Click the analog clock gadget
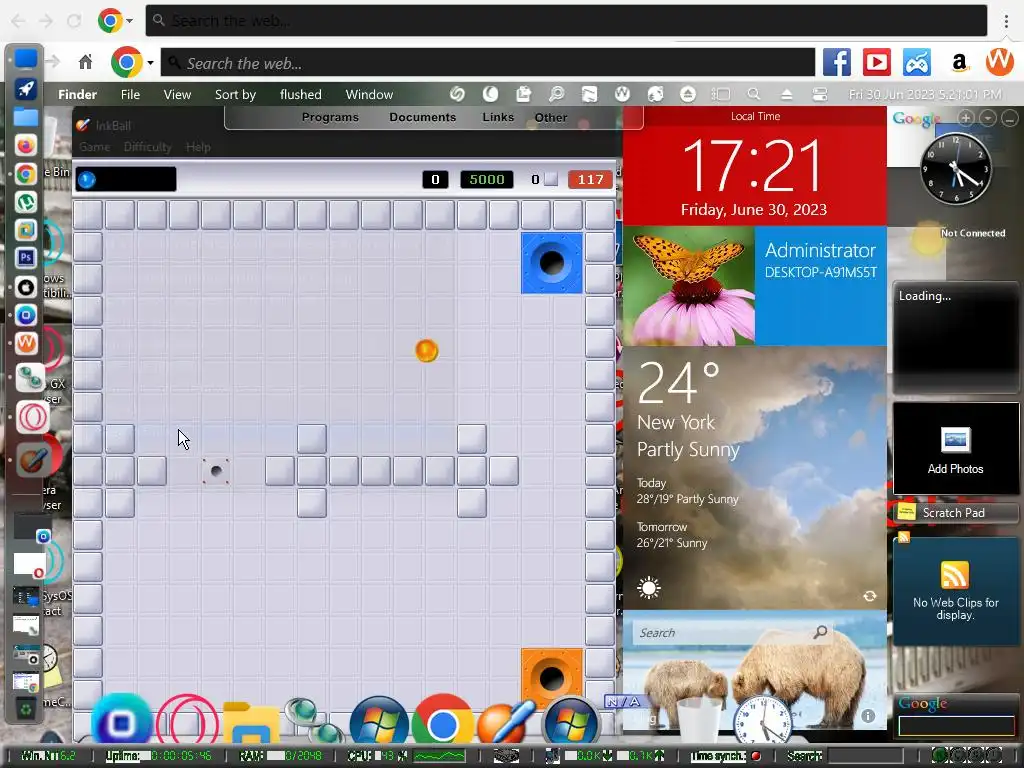This screenshot has height=768, width=1024. pos(955,167)
